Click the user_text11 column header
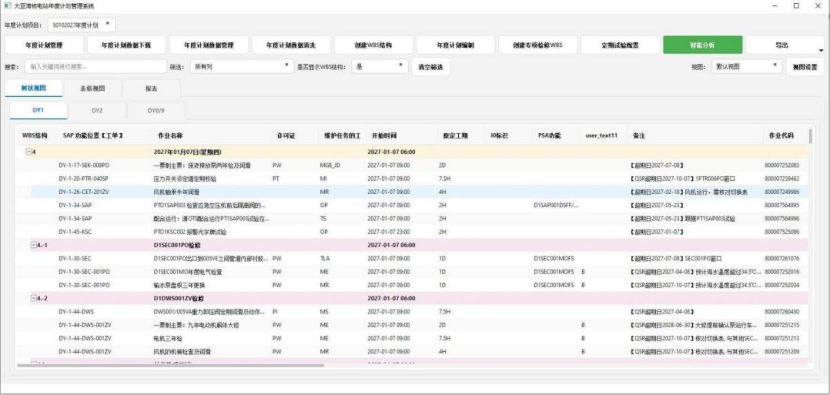 tap(601, 136)
